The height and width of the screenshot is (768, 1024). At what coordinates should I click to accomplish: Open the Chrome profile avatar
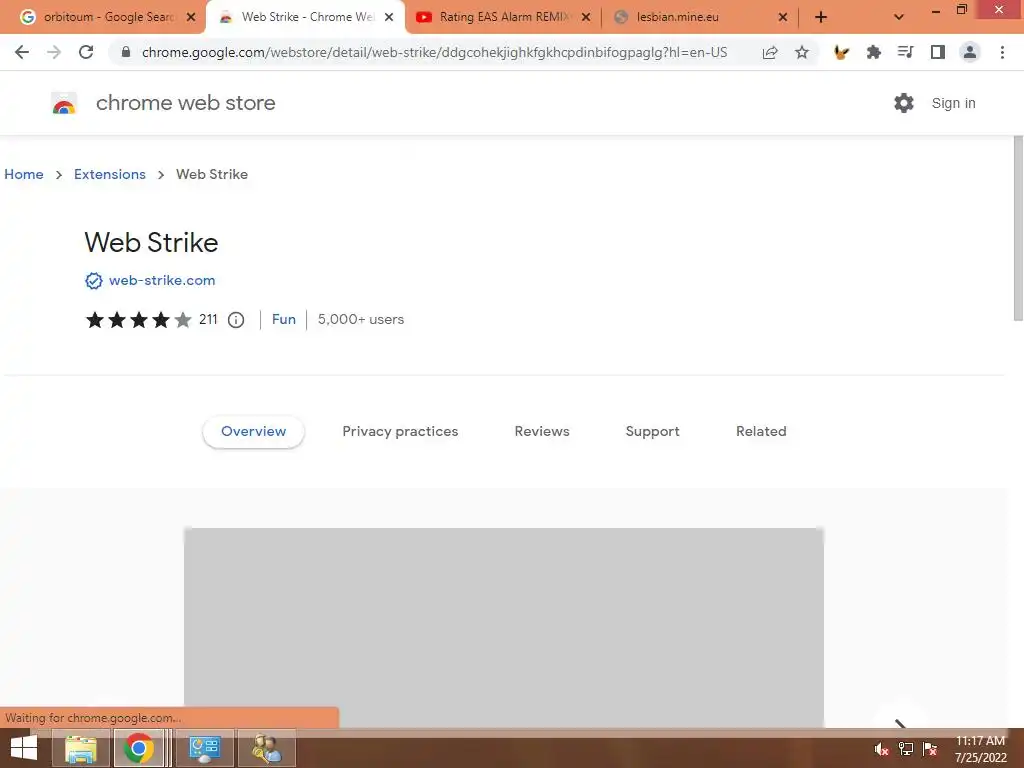pyautogui.click(x=970, y=52)
